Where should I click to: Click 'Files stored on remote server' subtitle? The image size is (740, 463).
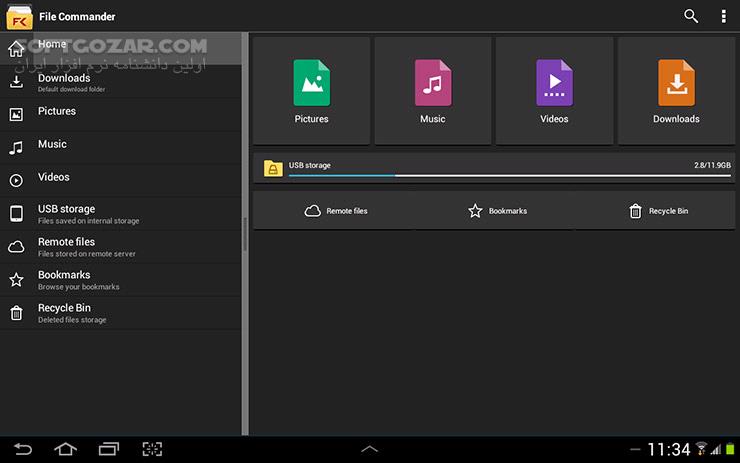[x=87, y=254]
